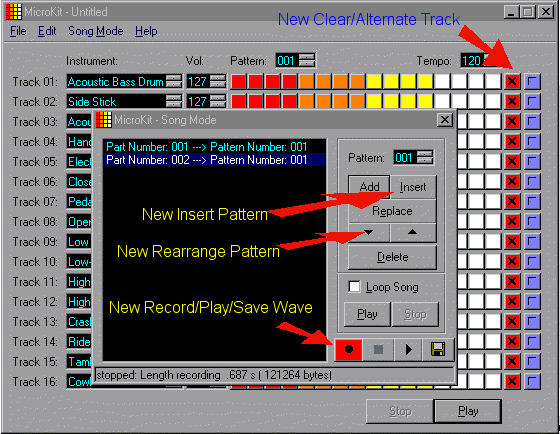Start wave recording with the red record button
Image resolution: width=560 pixels, height=434 pixels.
point(349,349)
